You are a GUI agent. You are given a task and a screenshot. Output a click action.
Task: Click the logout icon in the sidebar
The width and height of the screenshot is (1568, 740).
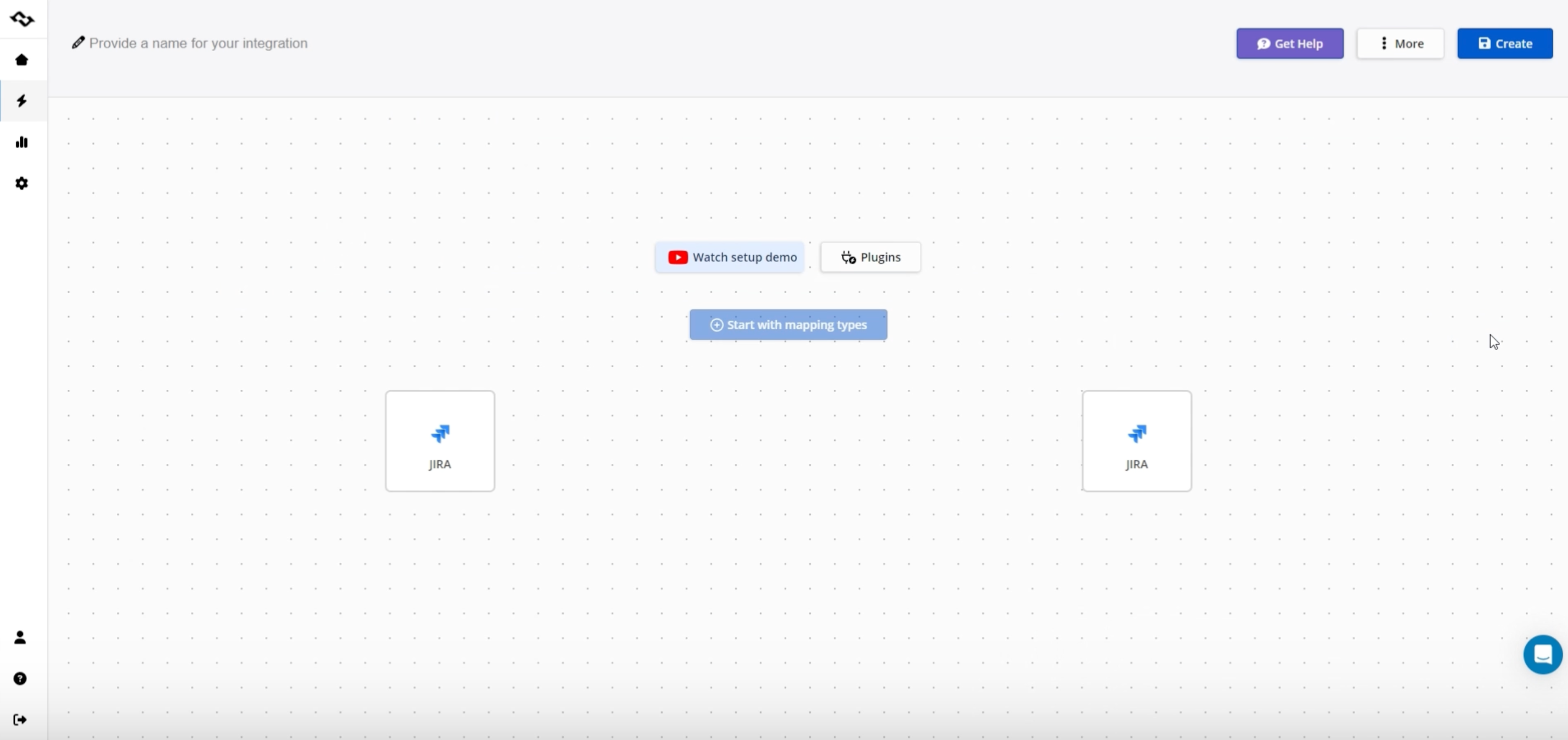click(20, 720)
